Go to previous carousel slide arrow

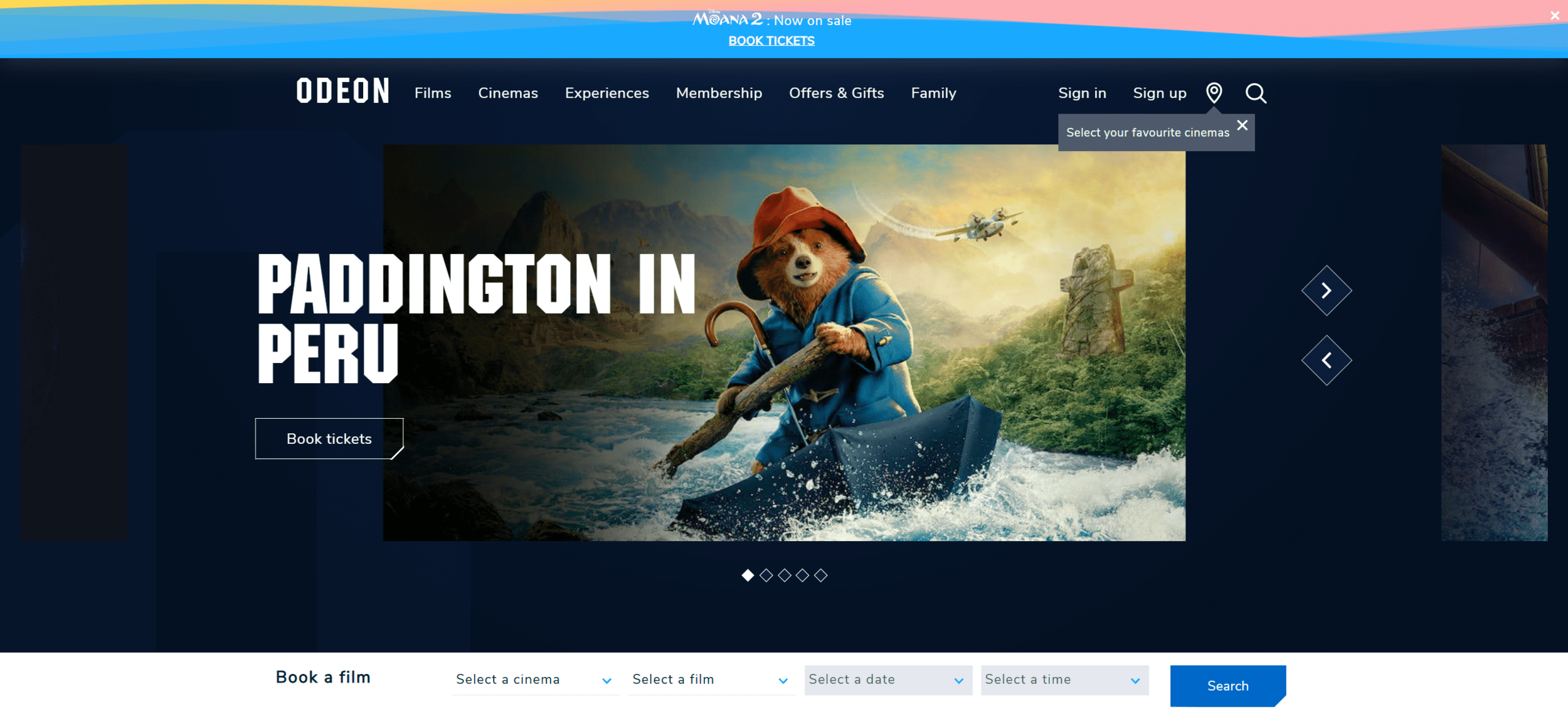pos(1326,360)
